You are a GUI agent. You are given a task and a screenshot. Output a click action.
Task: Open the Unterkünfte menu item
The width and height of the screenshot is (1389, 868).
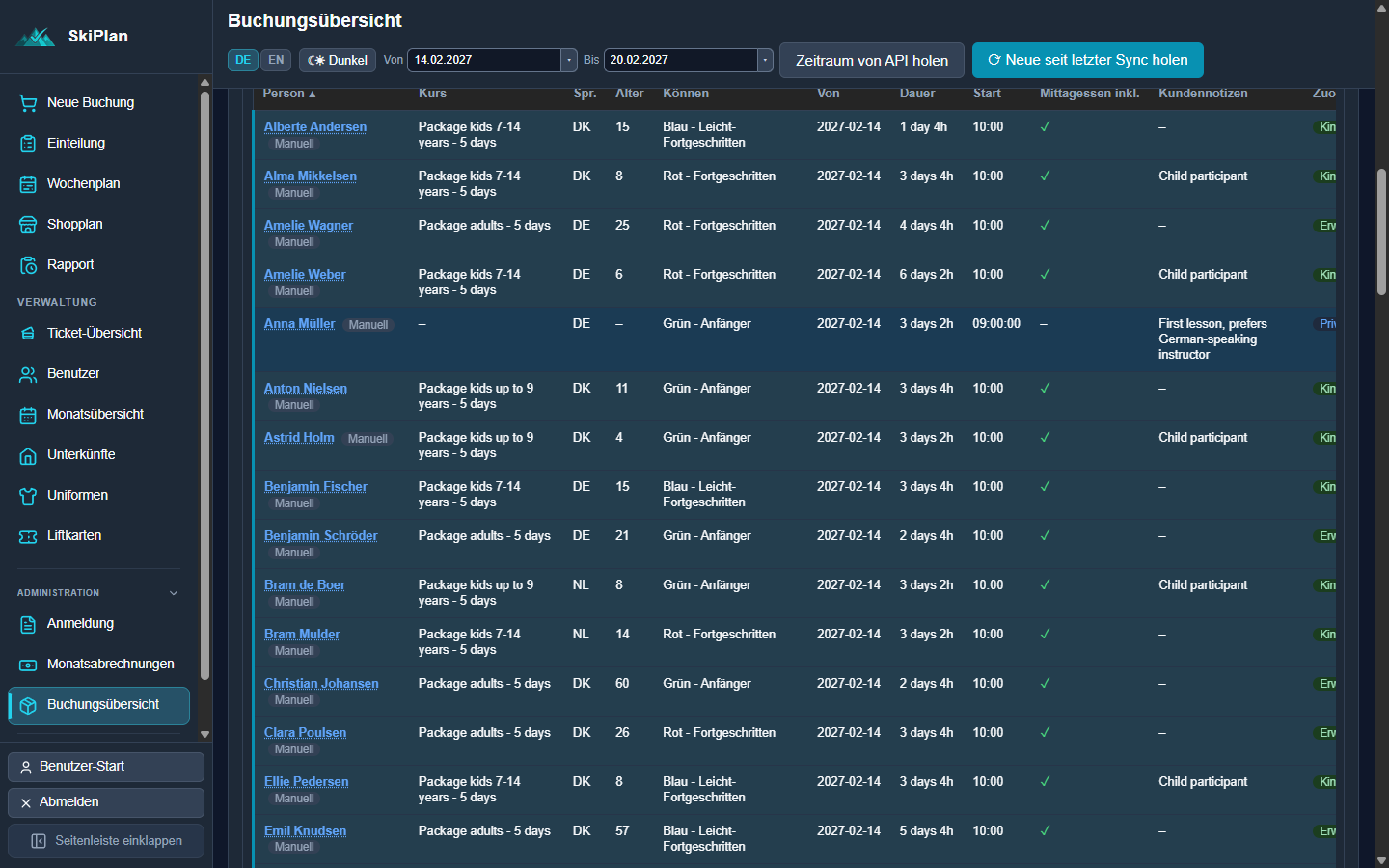pos(98,454)
